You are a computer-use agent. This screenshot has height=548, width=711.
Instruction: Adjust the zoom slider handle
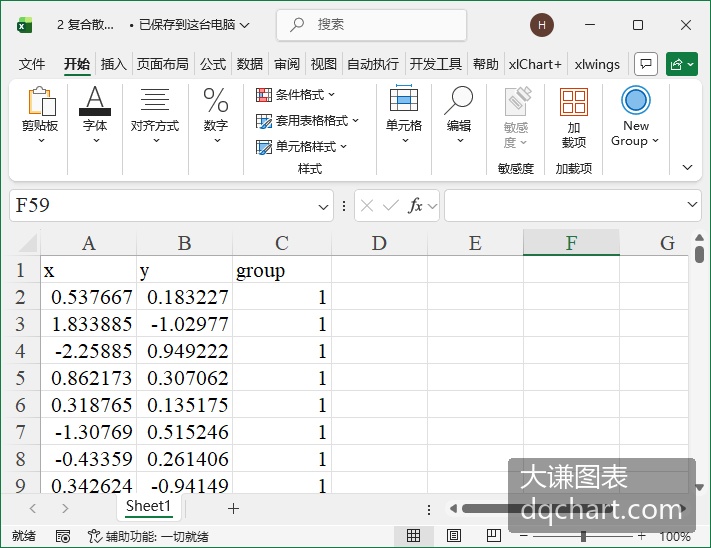click(583, 536)
